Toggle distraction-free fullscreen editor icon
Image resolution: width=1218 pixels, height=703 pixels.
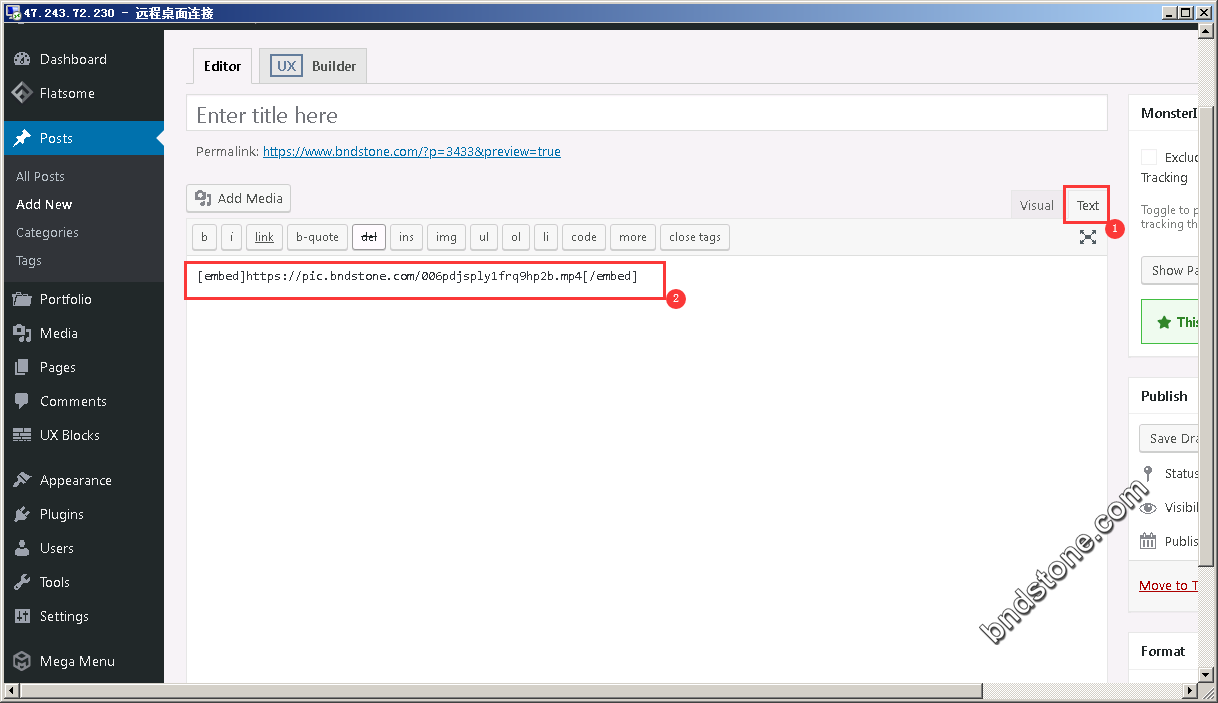1088,237
